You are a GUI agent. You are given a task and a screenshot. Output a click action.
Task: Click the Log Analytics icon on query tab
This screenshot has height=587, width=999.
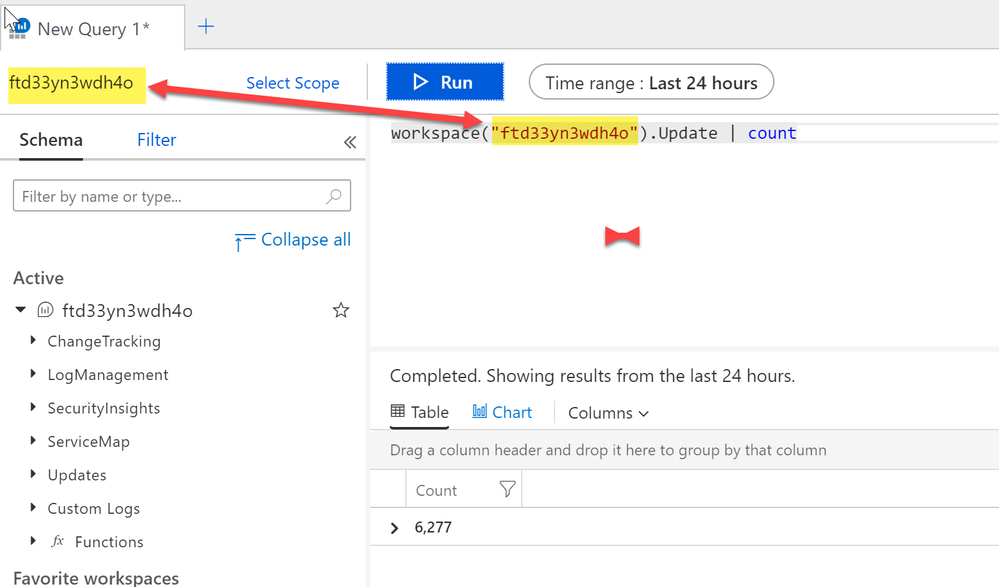coord(20,28)
